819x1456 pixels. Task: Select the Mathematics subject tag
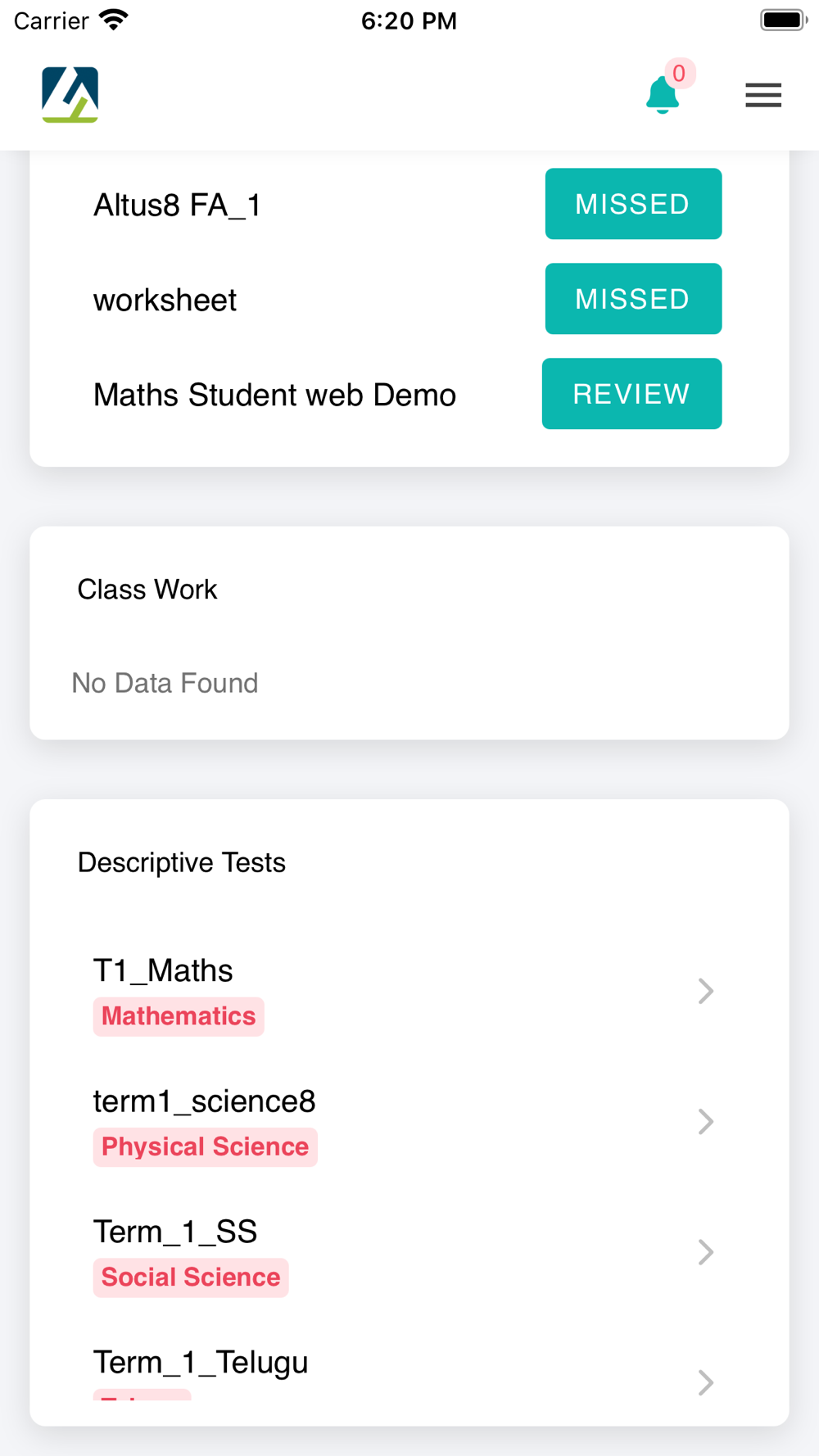tap(179, 1016)
